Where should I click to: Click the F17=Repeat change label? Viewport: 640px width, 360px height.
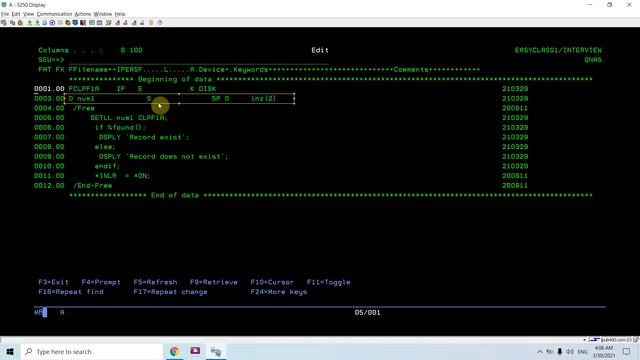pyautogui.click(x=170, y=292)
